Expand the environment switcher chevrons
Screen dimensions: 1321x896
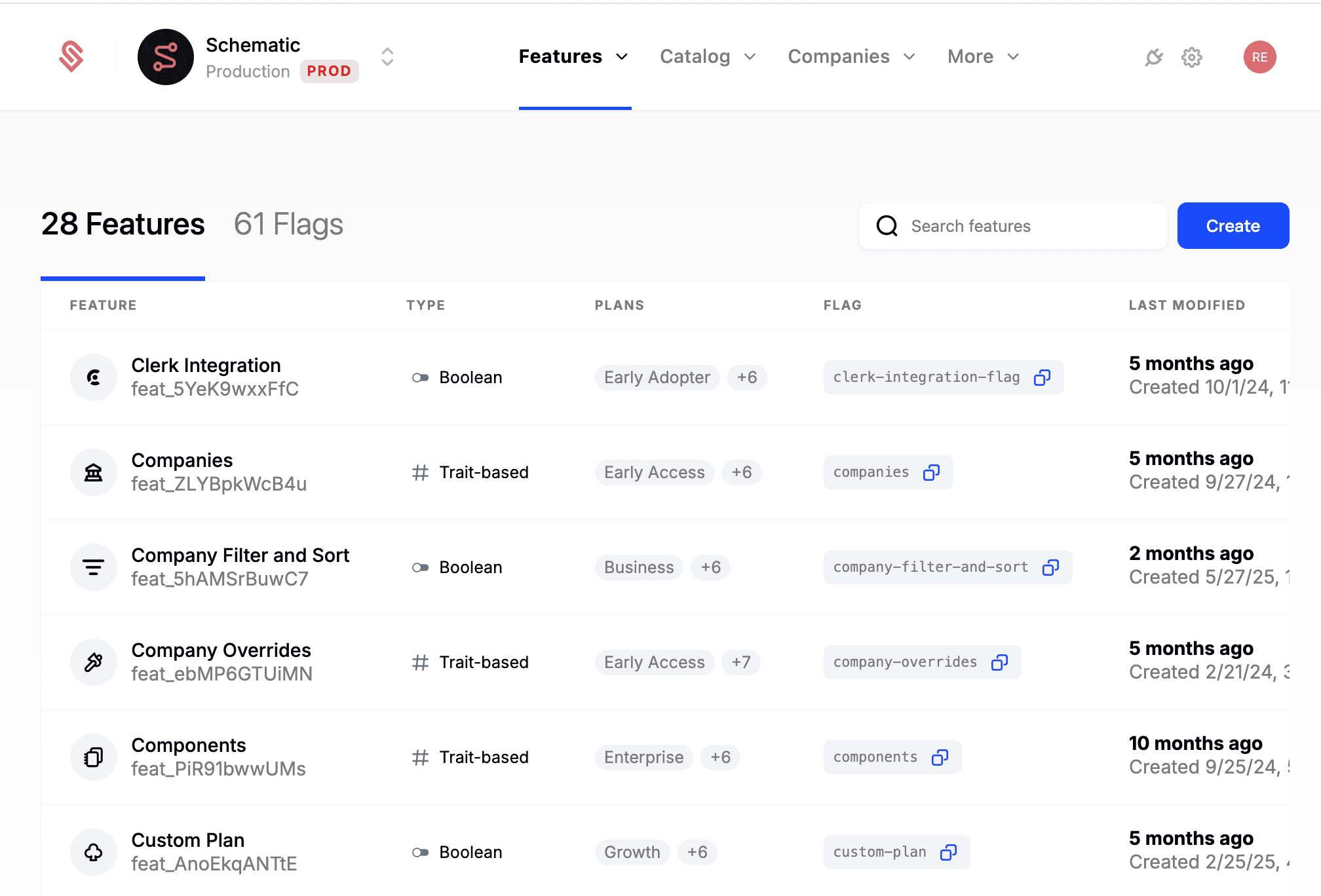point(387,57)
